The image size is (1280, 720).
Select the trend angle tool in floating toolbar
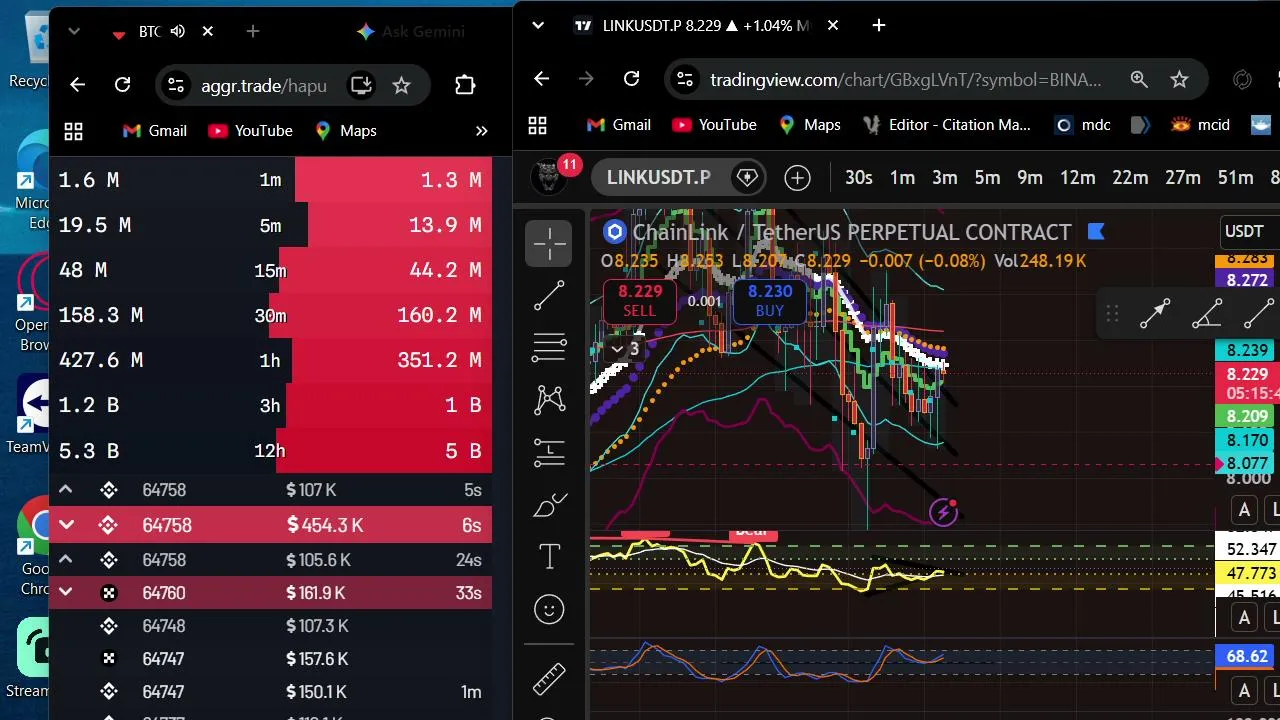[x=1207, y=315]
